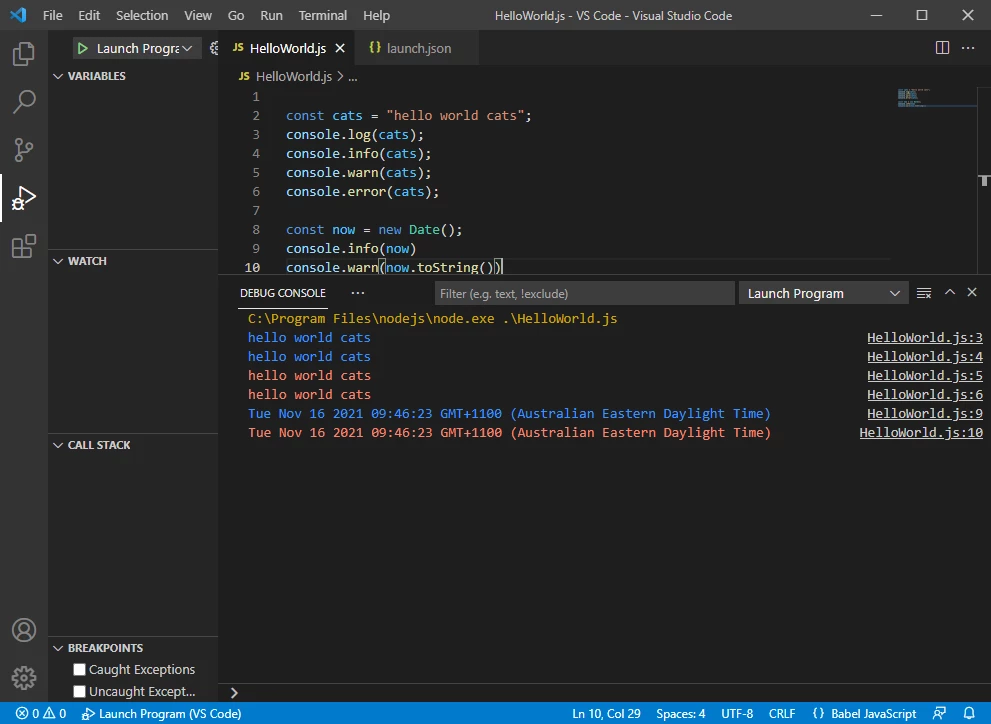The image size is (991, 724).
Task: Click Spaces: 4 indentation setting
Action: pyautogui.click(x=681, y=713)
